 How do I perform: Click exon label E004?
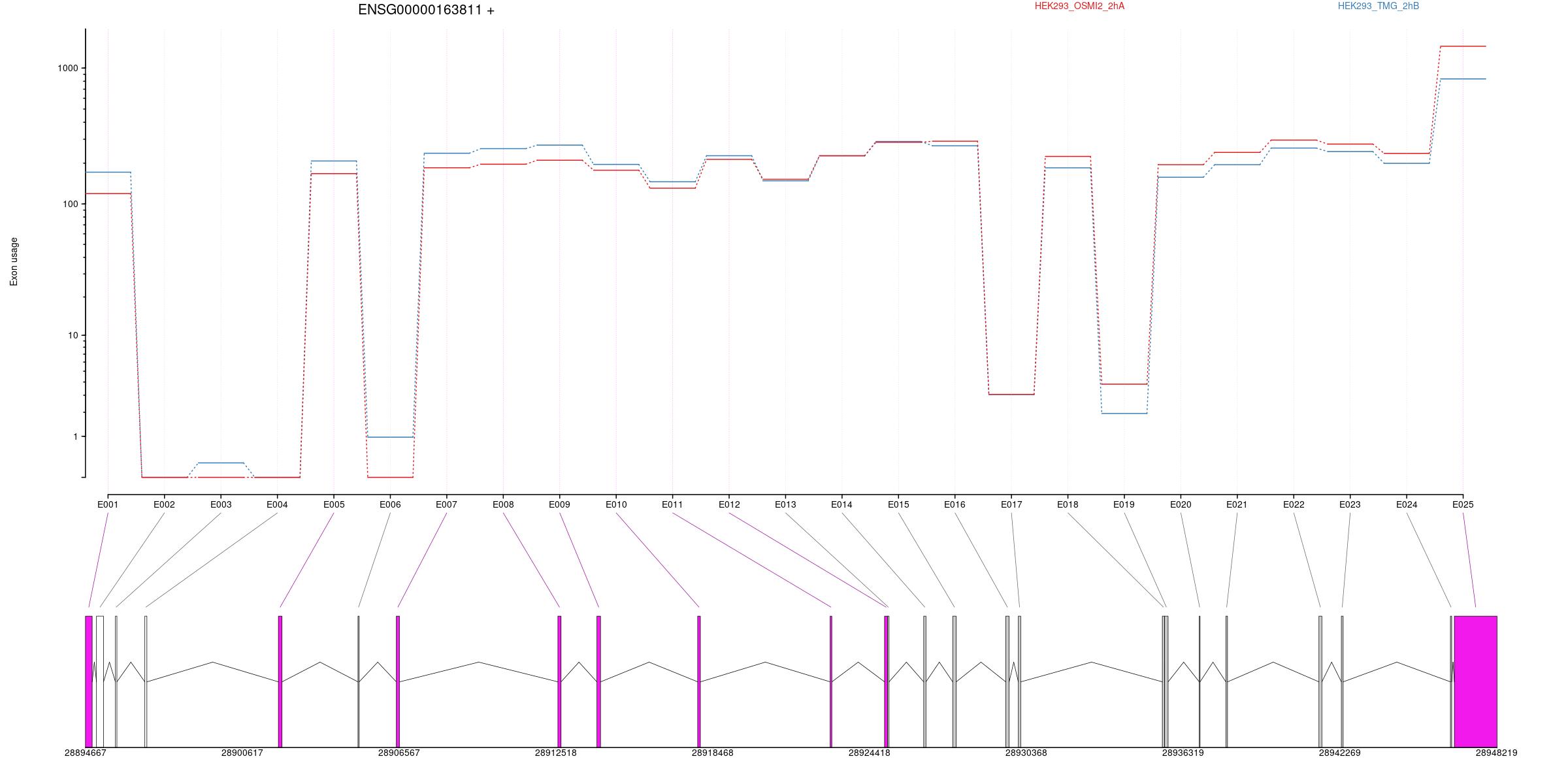(277, 505)
